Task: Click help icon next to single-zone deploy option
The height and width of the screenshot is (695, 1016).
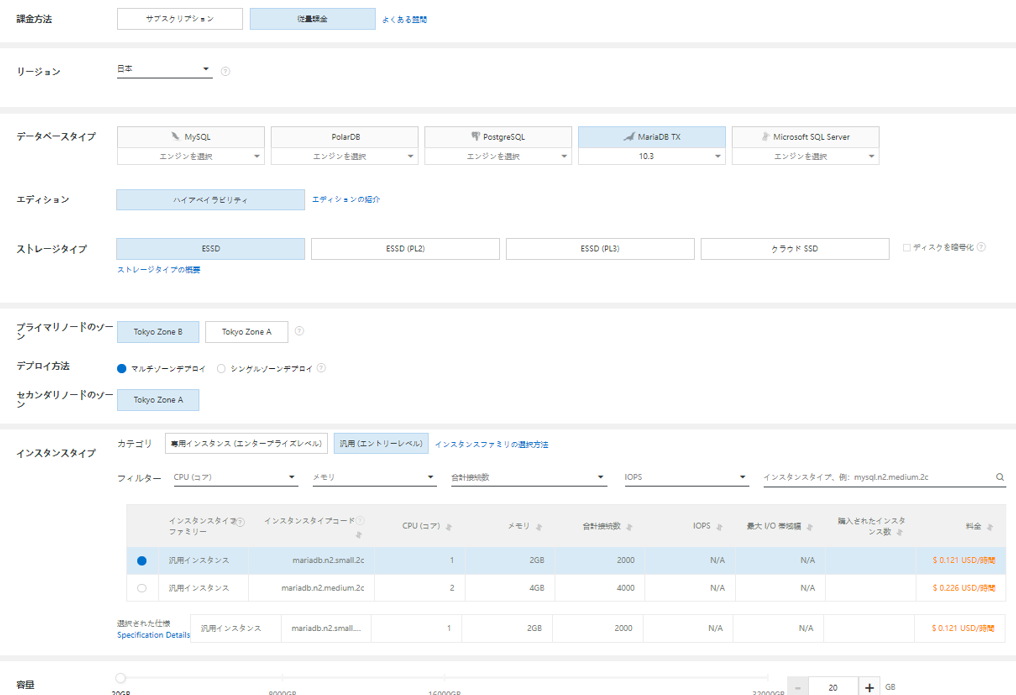Action: tap(321, 368)
